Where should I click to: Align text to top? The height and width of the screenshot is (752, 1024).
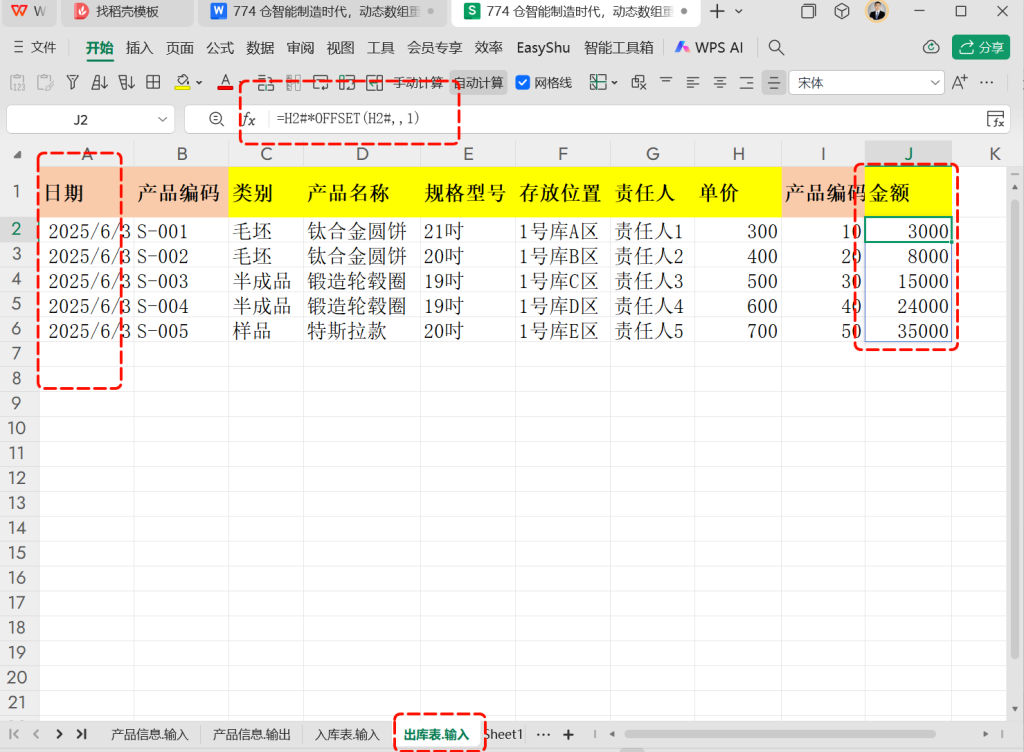coord(666,82)
